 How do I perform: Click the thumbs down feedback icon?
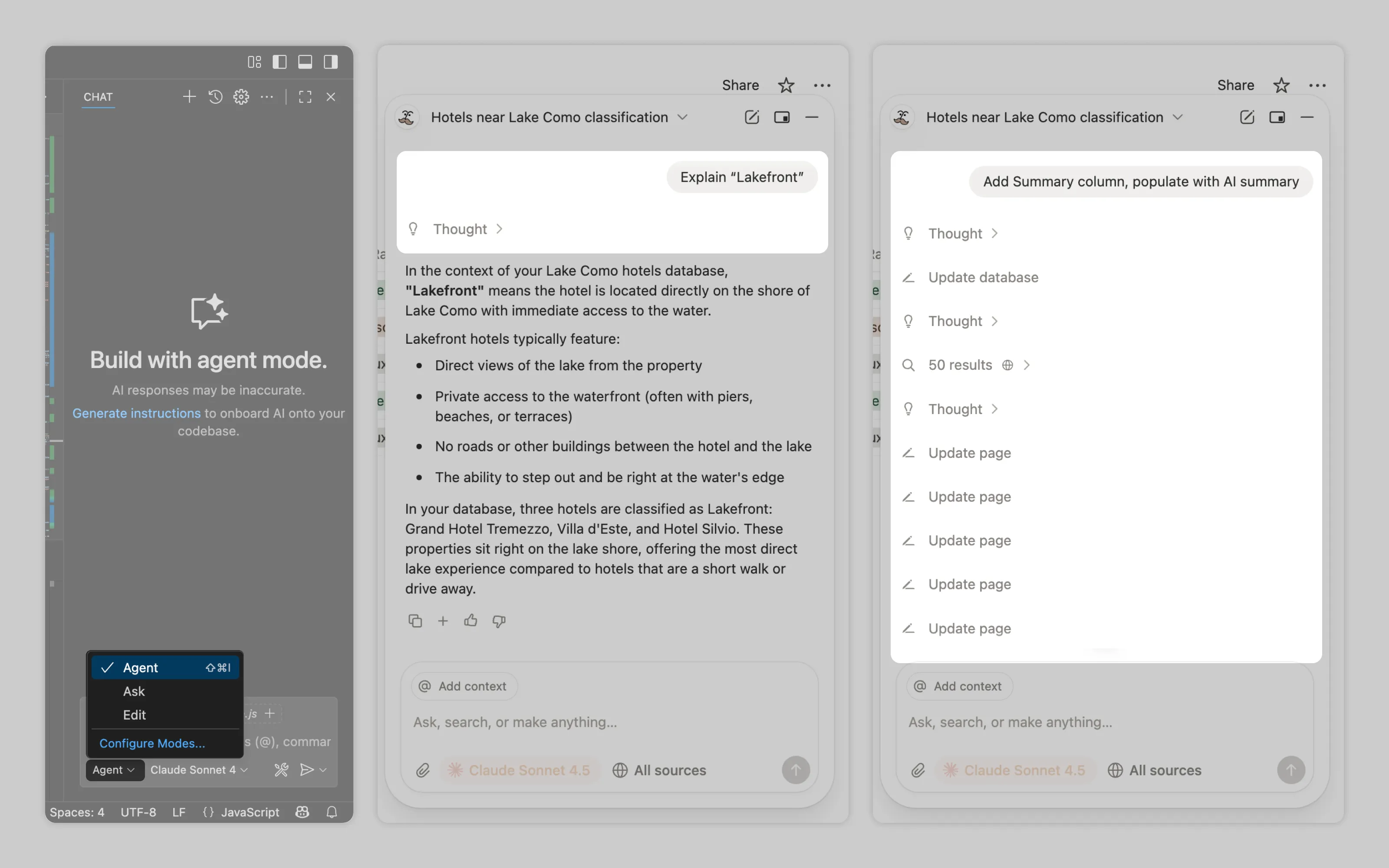point(498,621)
